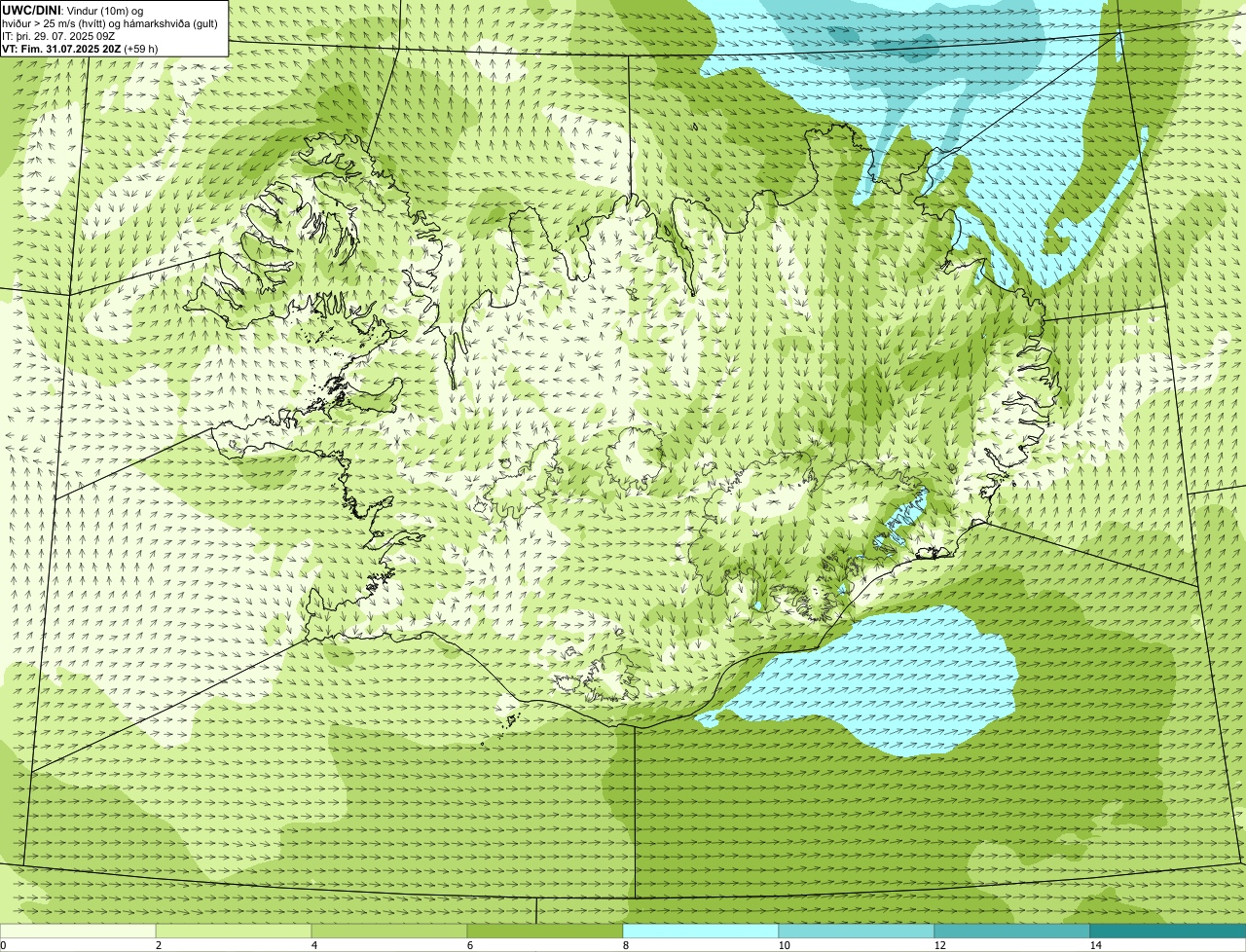Click the legend scale label "0"

[x=4, y=945]
